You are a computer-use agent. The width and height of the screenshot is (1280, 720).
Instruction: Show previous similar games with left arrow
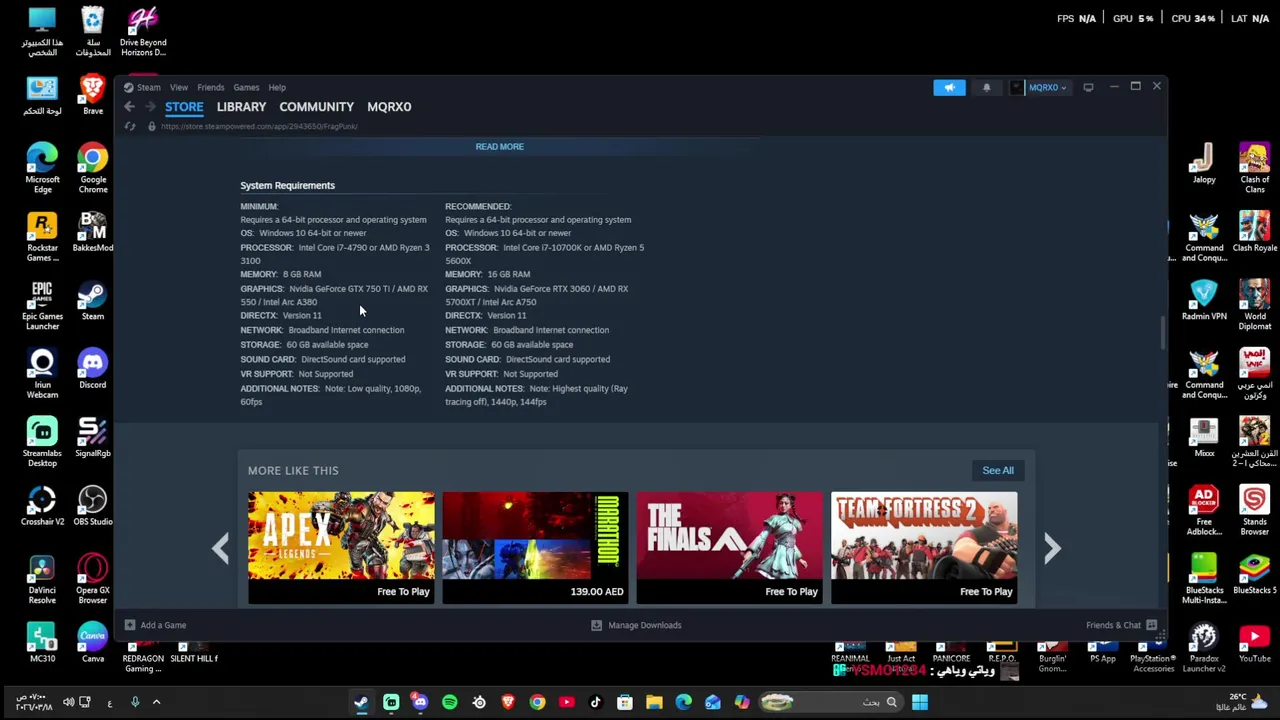click(x=220, y=547)
